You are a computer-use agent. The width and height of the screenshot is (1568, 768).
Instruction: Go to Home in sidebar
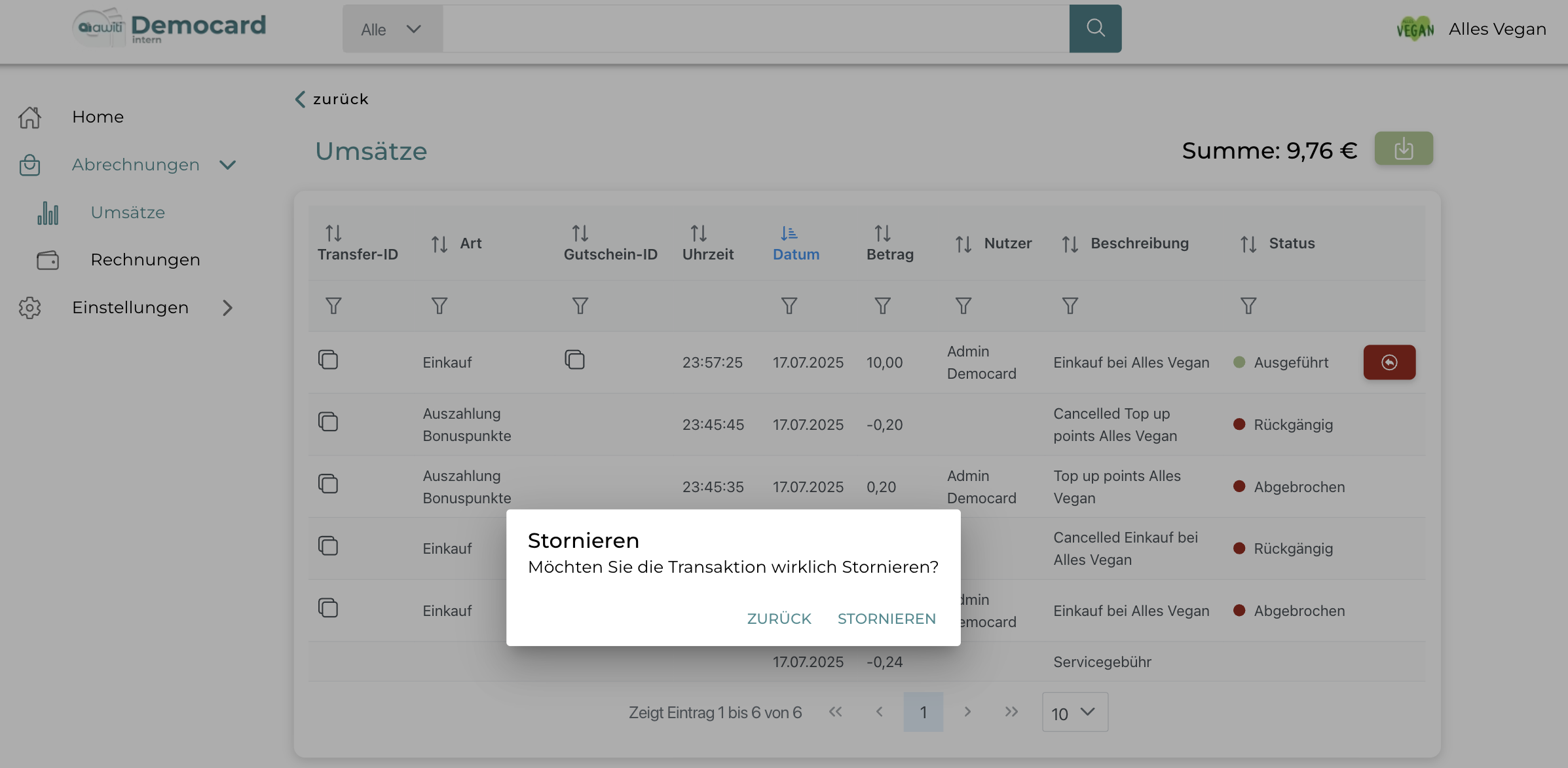(98, 117)
